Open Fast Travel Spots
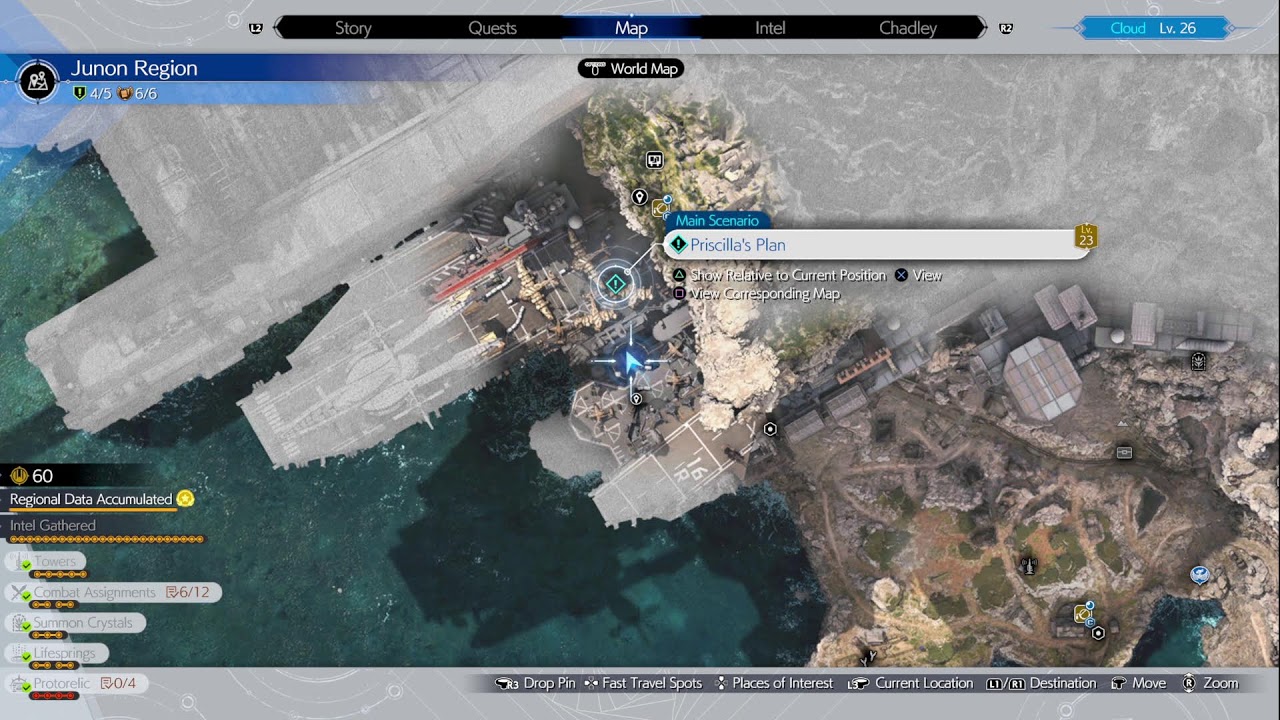Viewport: 1280px width, 720px height. (x=643, y=683)
